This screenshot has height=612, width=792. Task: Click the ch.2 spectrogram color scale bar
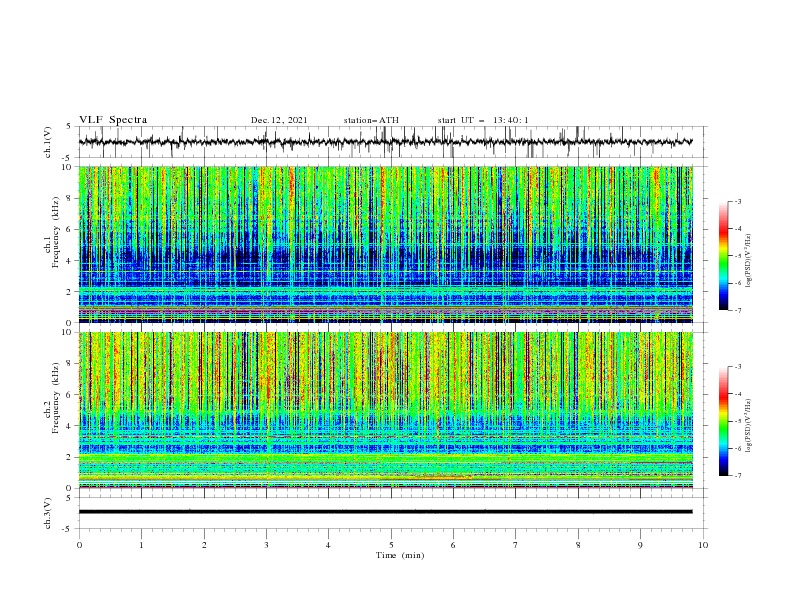tap(723, 421)
